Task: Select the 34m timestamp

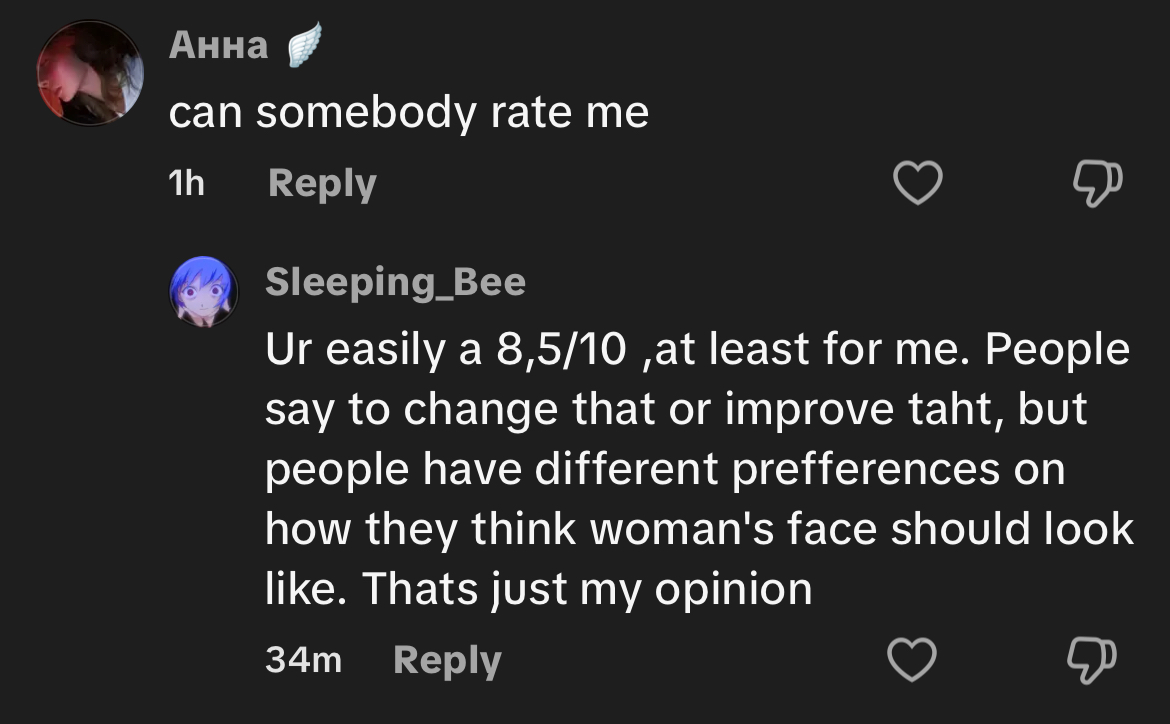Action: tap(303, 660)
